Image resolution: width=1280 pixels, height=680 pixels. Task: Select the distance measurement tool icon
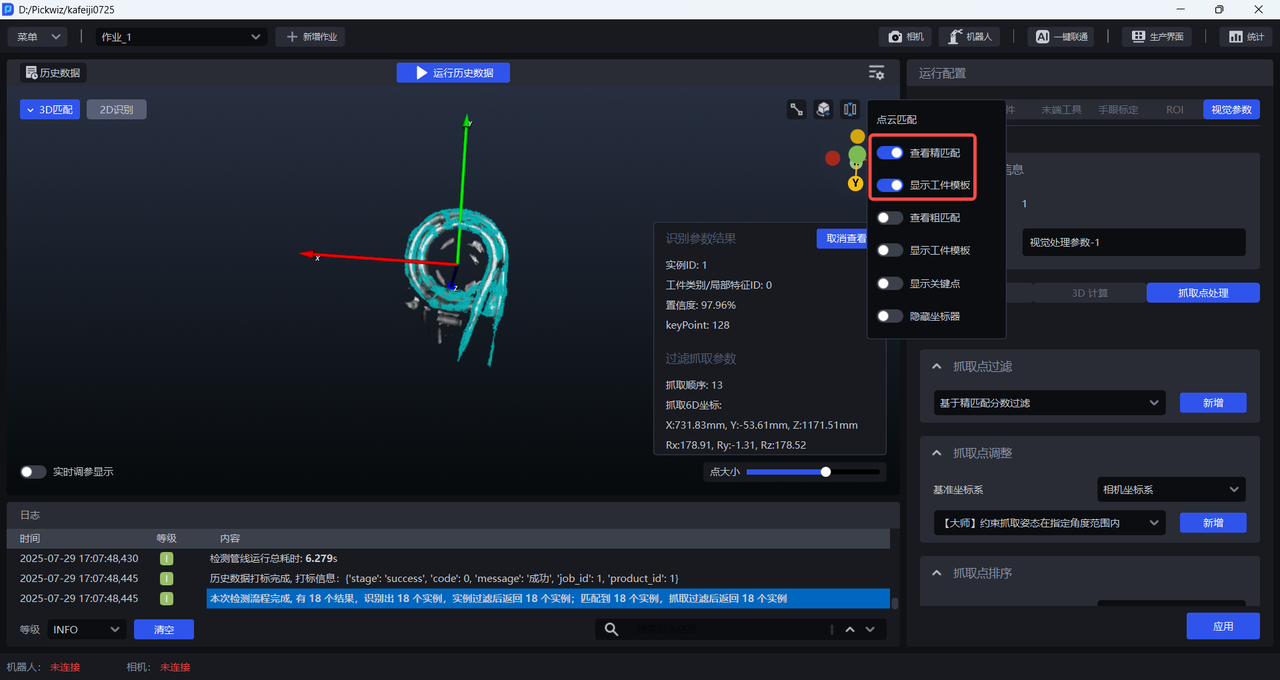pyautogui.click(x=797, y=110)
